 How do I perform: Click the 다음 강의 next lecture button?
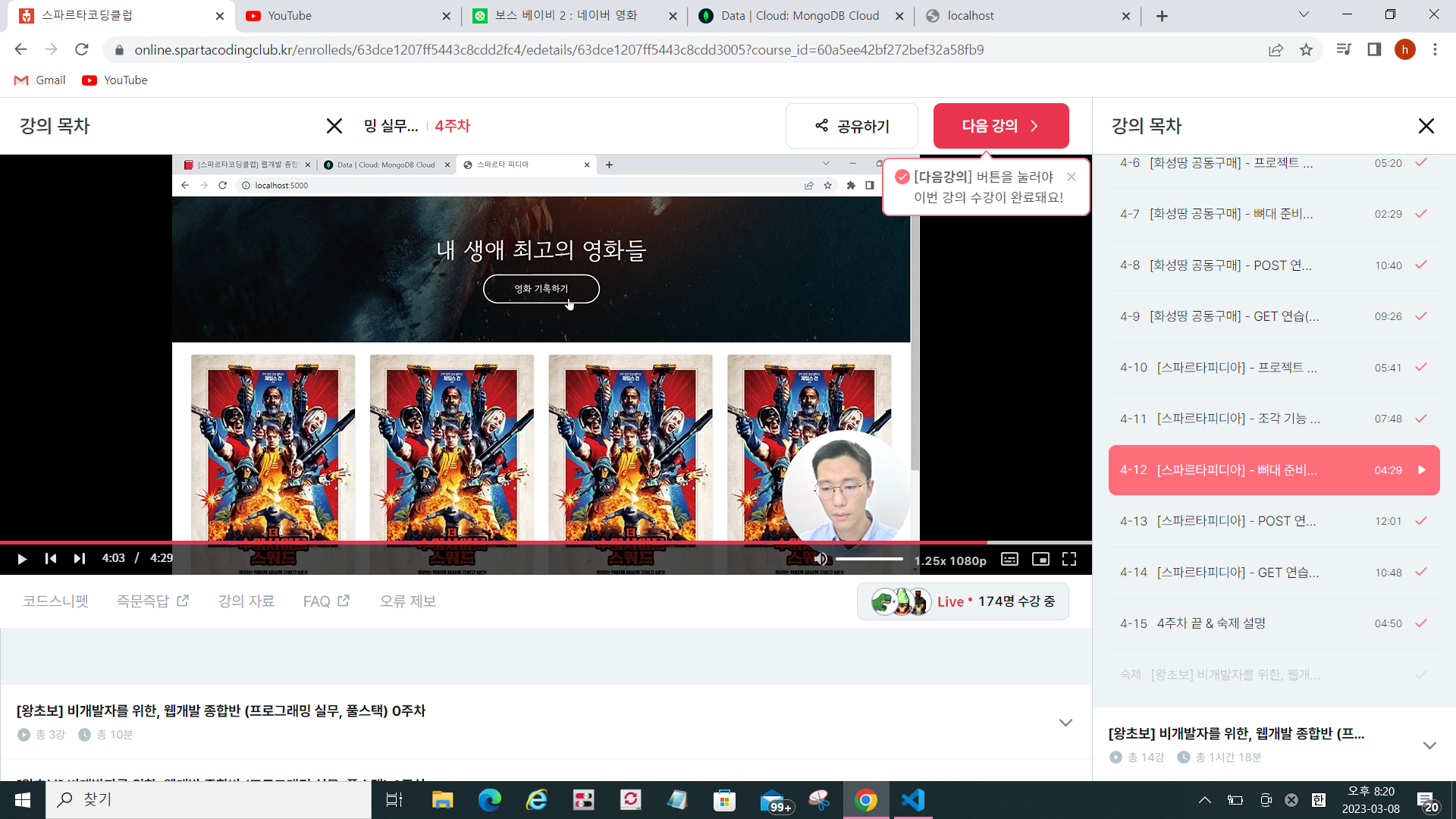pyautogui.click(x=1001, y=126)
